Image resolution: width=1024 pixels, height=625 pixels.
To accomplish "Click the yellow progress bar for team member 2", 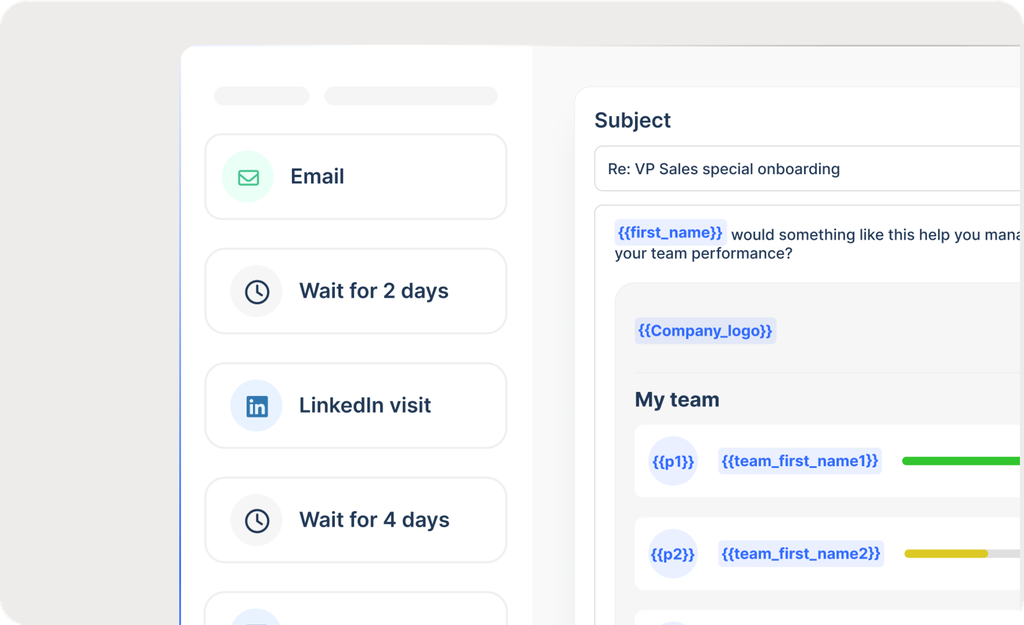I will [x=946, y=553].
